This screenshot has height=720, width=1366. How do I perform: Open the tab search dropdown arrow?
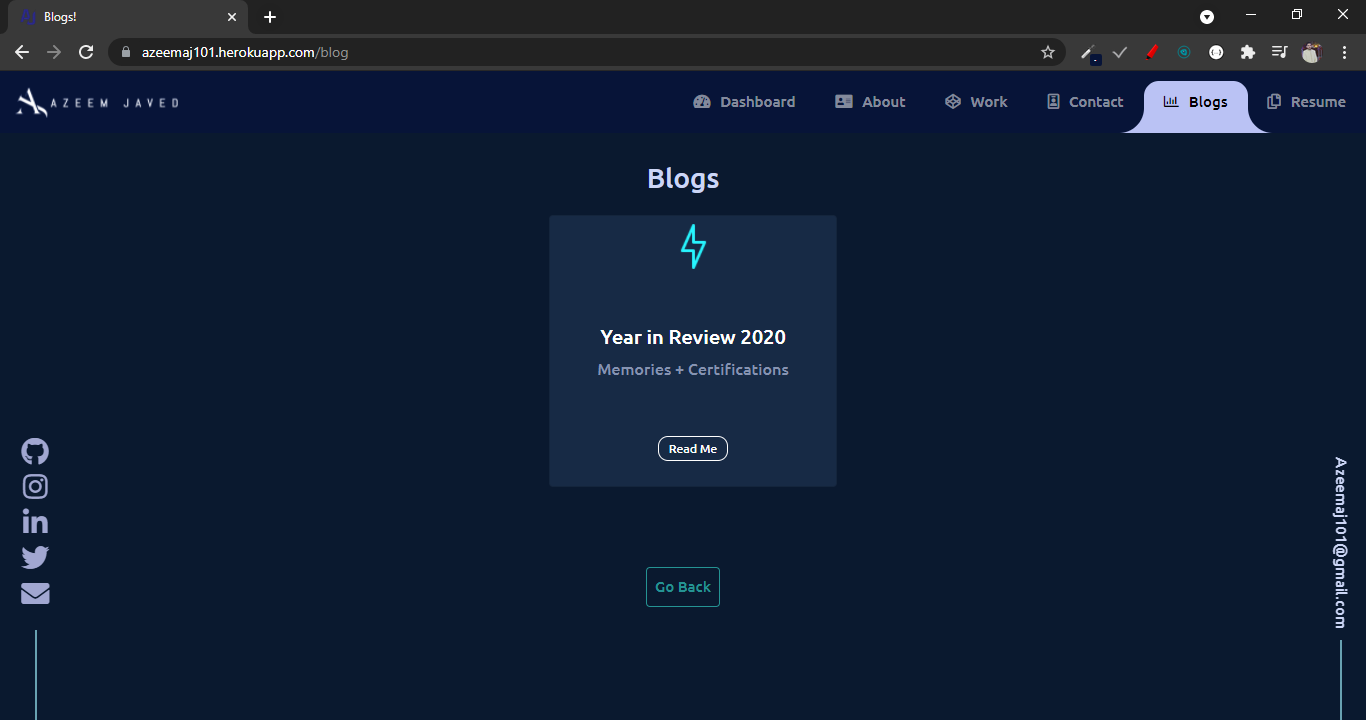coord(1207,17)
